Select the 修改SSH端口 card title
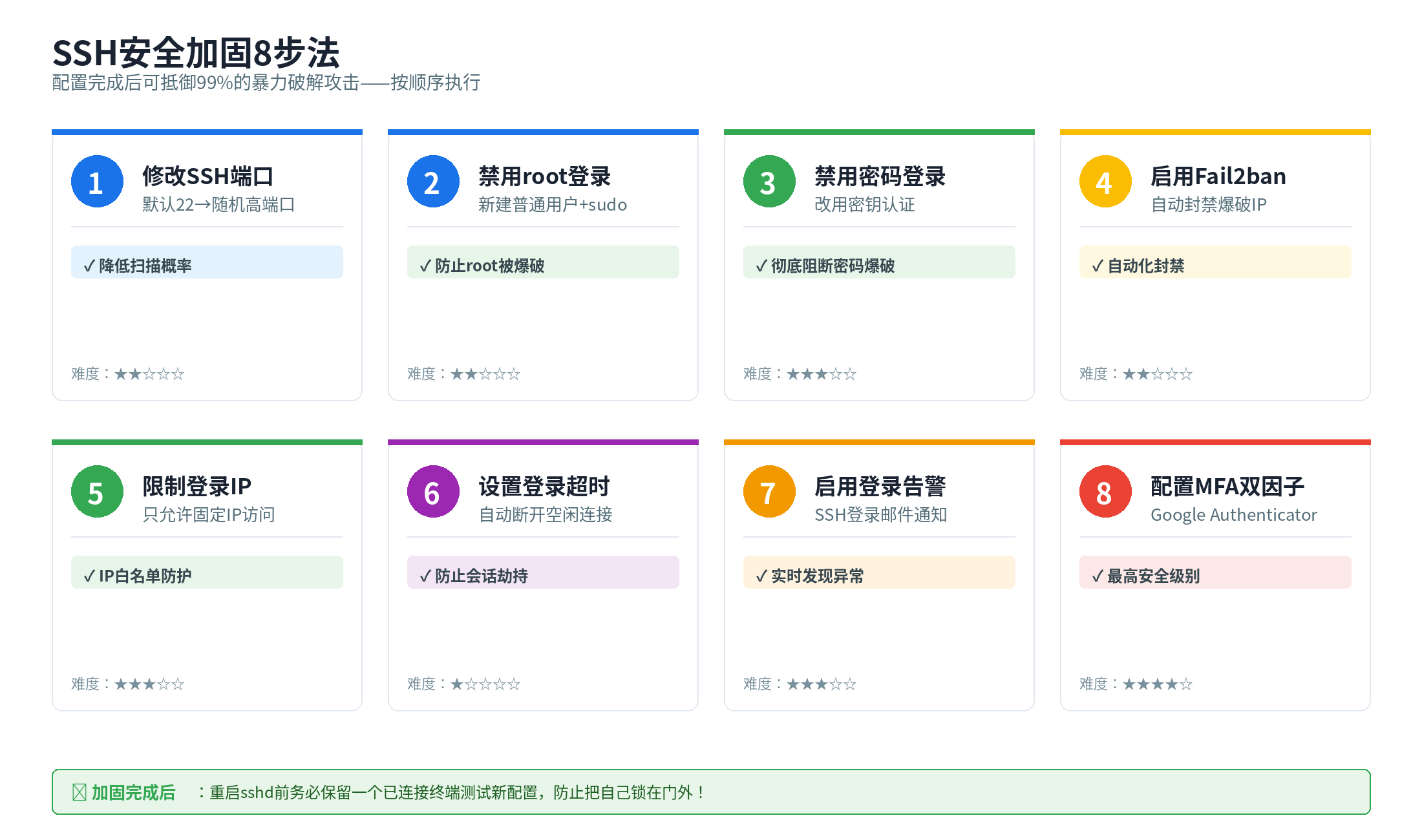Viewport: 1422px width, 840px height. tap(208, 176)
